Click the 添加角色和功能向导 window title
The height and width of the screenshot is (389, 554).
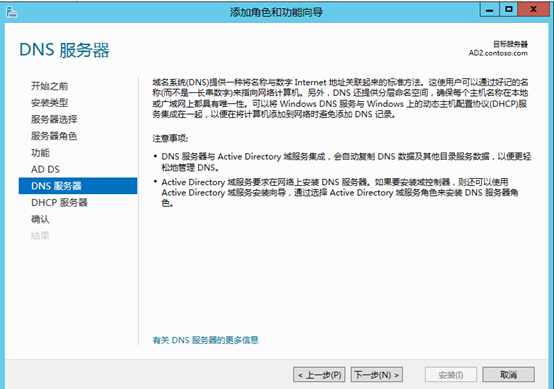coord(276,12)
